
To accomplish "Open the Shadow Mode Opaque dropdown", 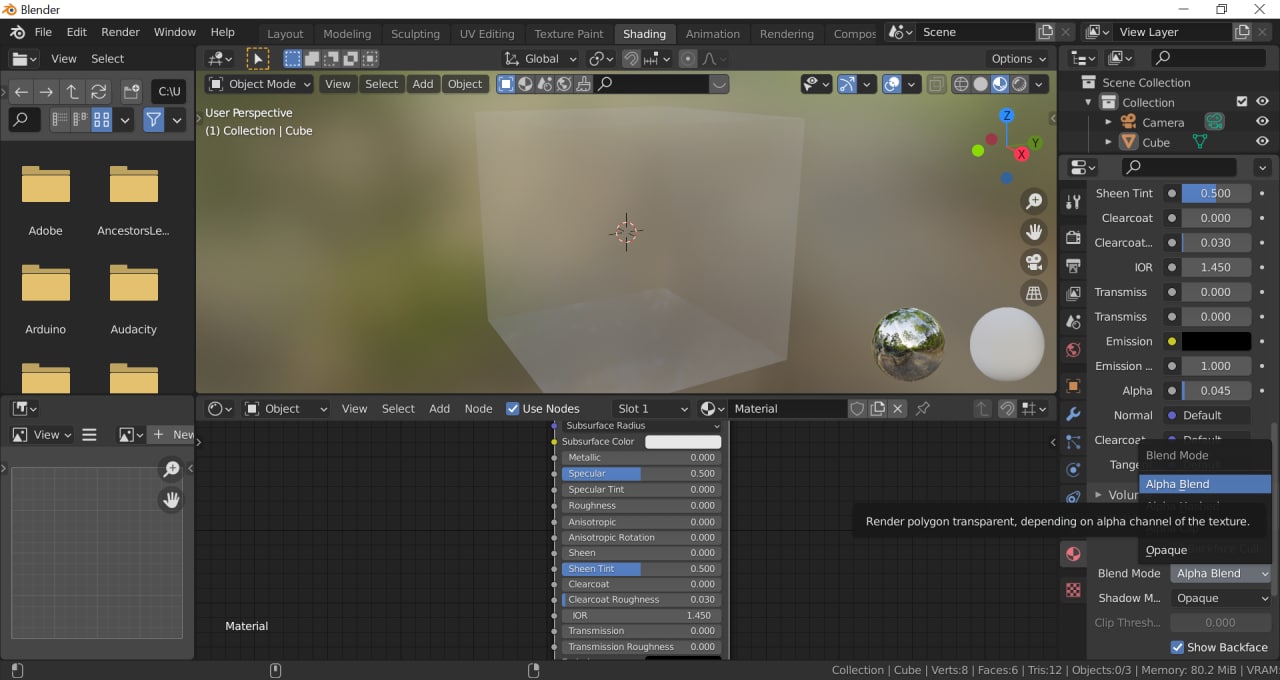I will coord(1220,598).
